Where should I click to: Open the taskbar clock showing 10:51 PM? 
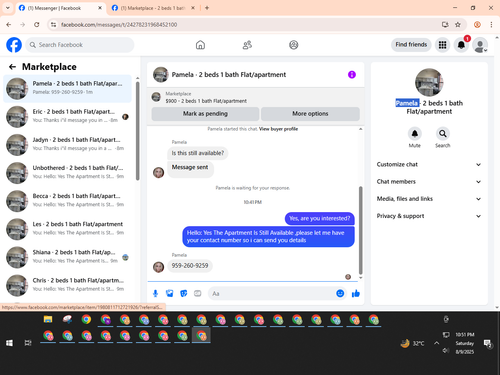coord(465,343)
